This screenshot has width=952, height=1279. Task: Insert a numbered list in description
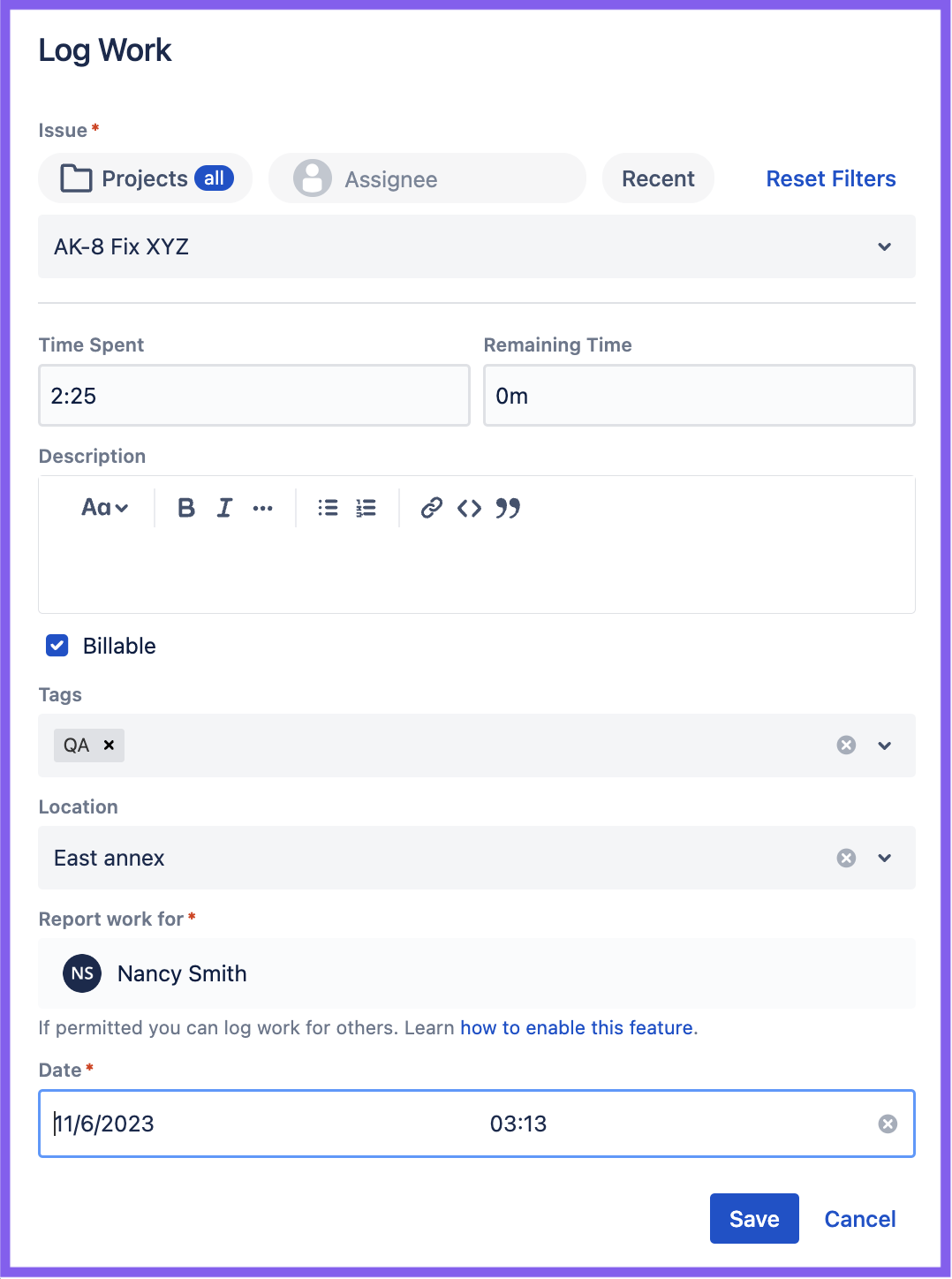coord(365,508)
